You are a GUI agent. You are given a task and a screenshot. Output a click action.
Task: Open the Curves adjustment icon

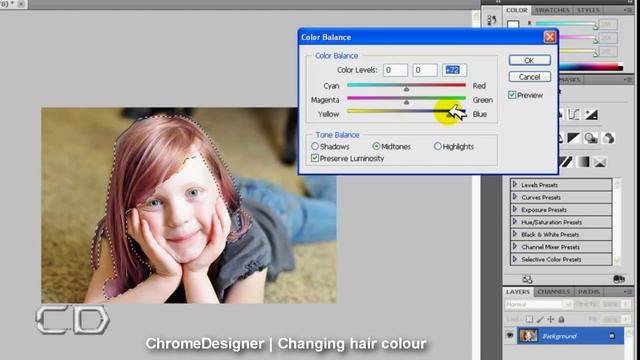(x=573, y=114)
